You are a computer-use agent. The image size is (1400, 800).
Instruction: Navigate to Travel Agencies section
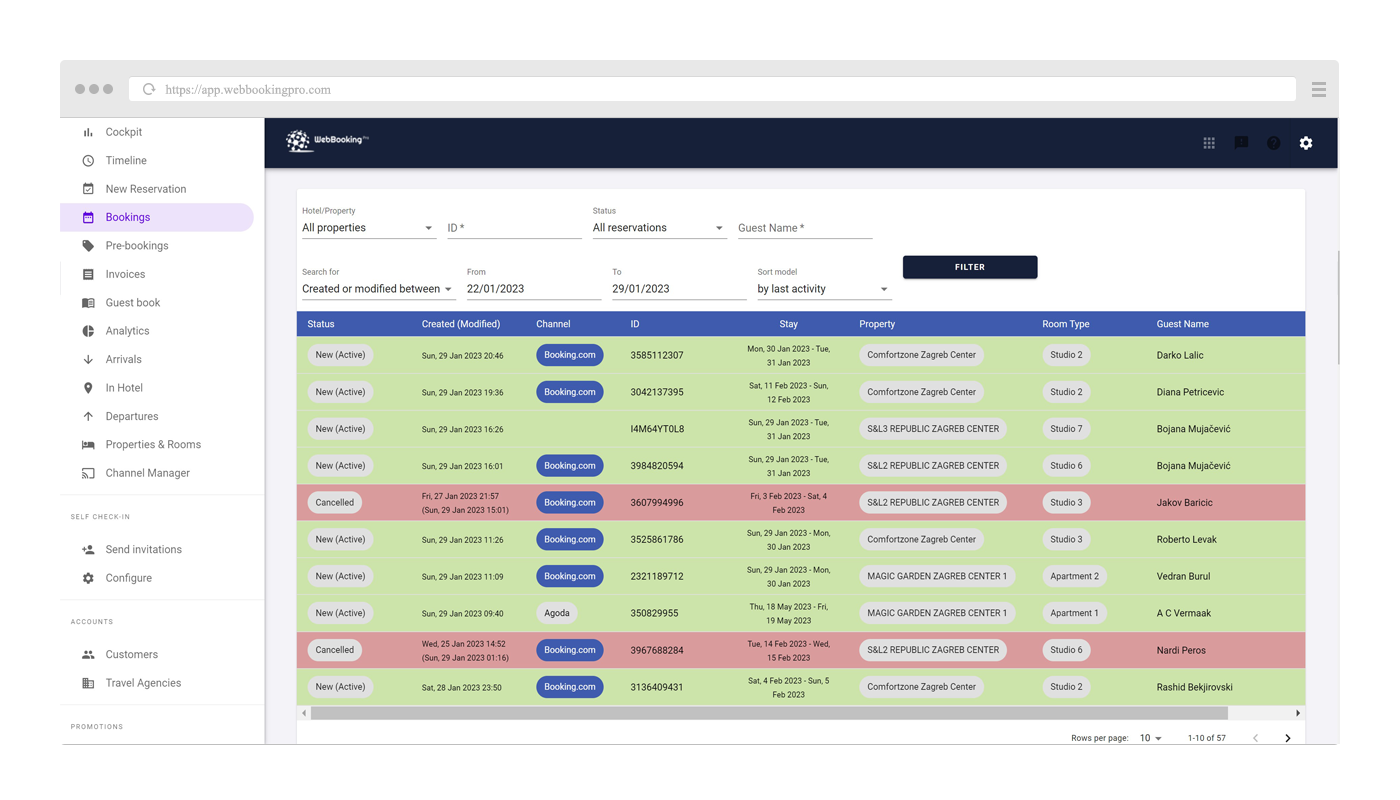pos(143,683)
